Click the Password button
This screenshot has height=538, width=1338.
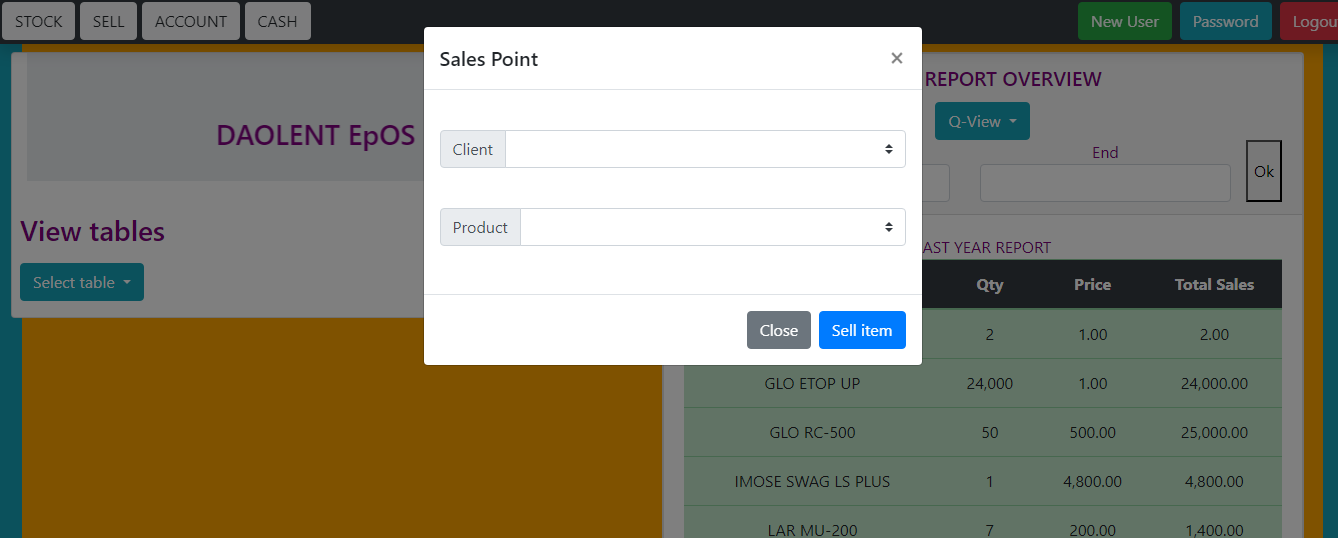pyautogui.click(x=1225, y=21)
